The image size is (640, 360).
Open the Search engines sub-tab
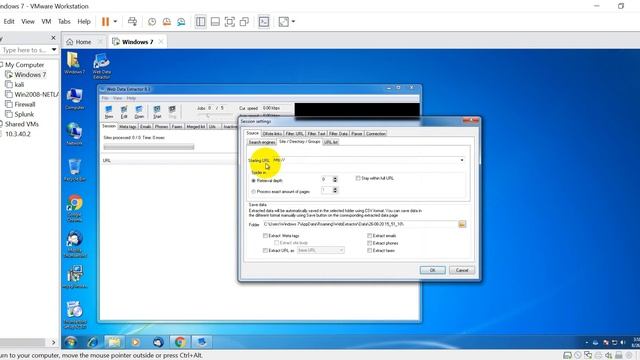(x=262, y=142)
